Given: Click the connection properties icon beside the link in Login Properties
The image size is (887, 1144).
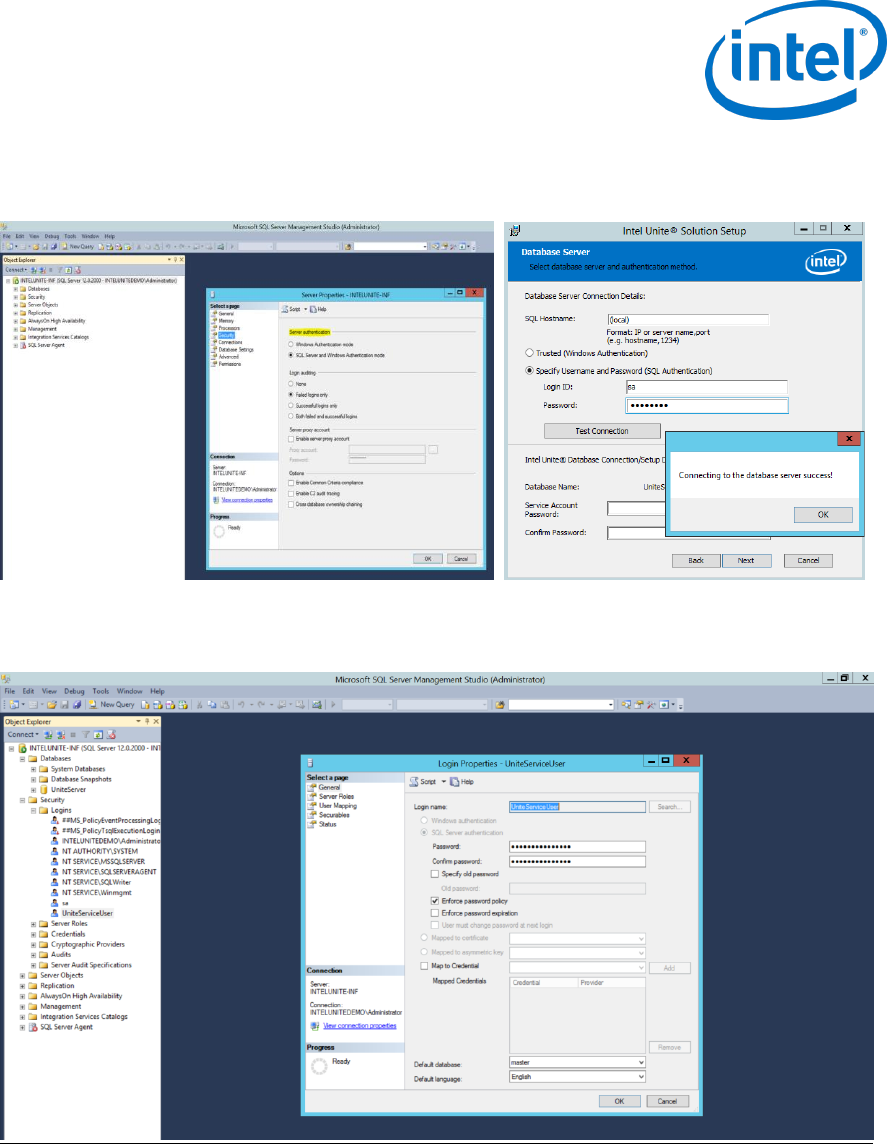Looking at the screenshot, I should point(315,1026).
